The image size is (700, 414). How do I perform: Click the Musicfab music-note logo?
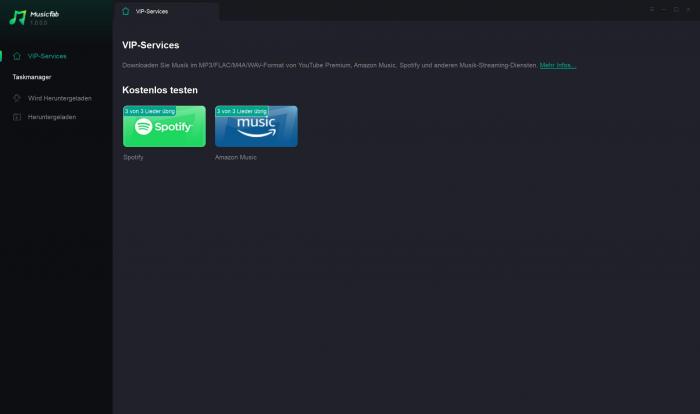point(17,18)
